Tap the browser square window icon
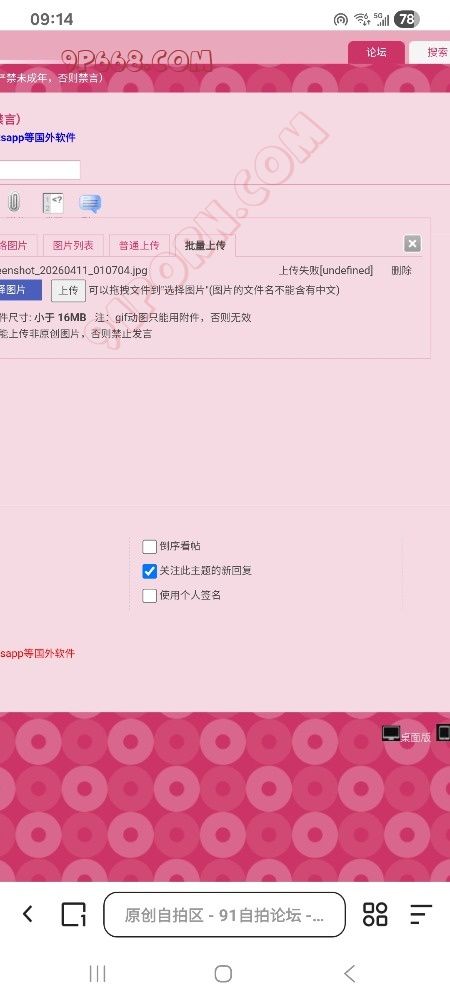 click(x=73, y=915)
